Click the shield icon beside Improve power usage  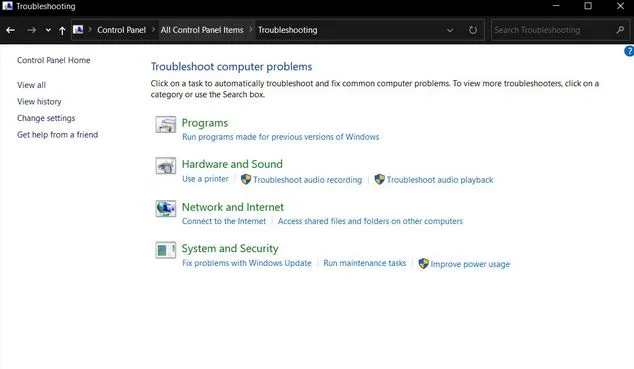coord(423,264)
